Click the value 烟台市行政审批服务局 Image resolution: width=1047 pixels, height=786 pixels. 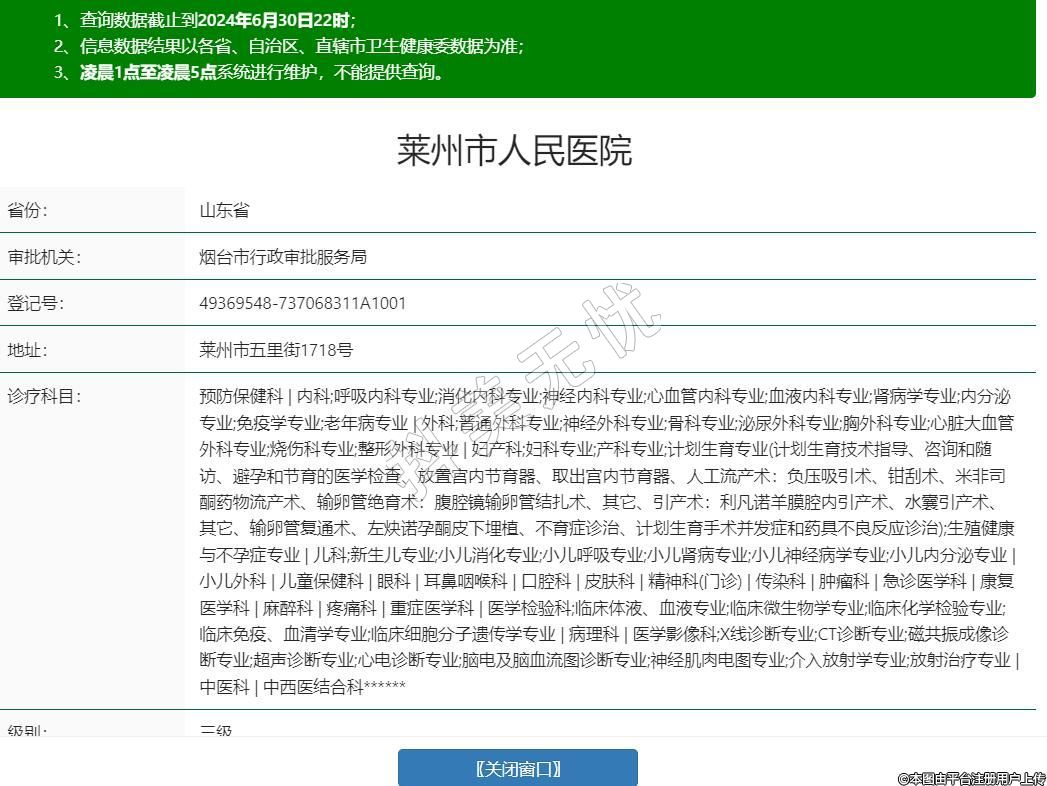tap(283, 257)
